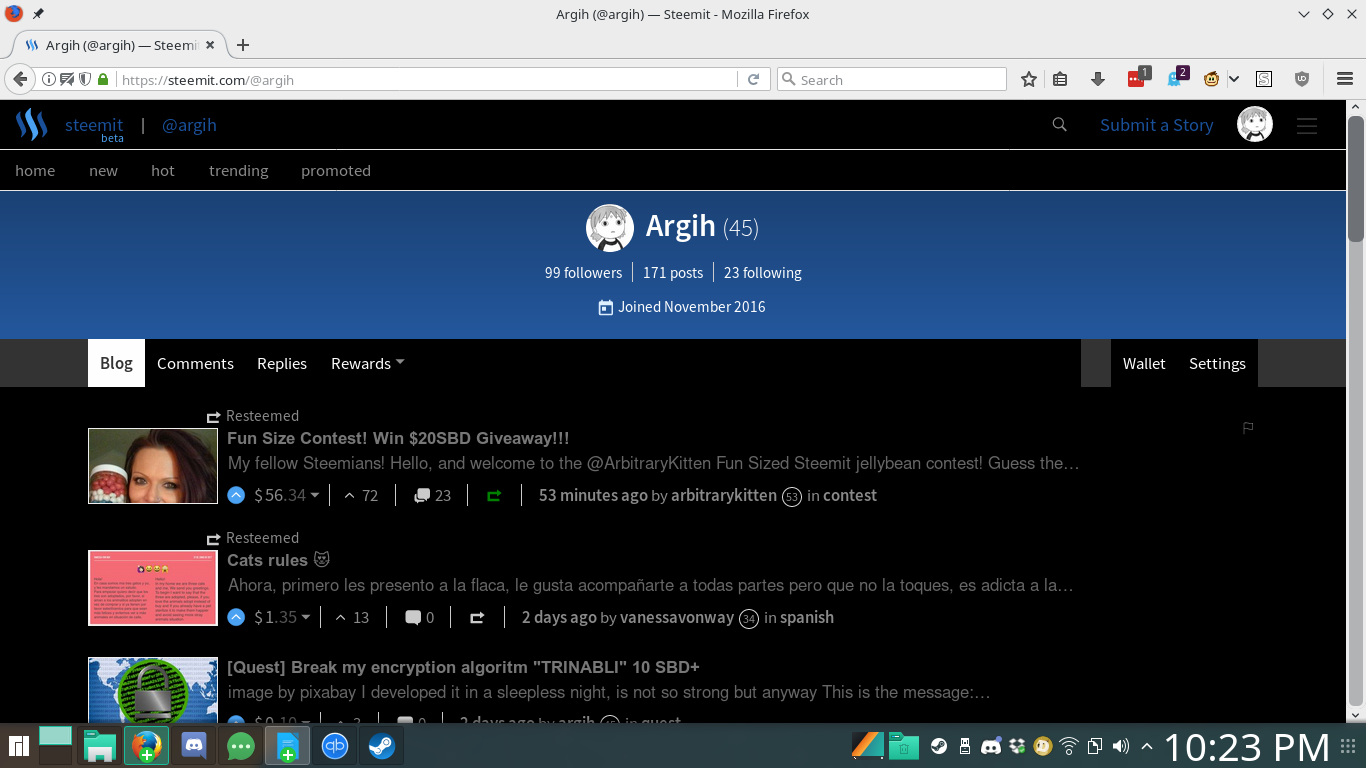Open the Fun Size Contest post title
Image resolution: width=1366 pixels, height=768 pixels.
(x=398, y=438)
